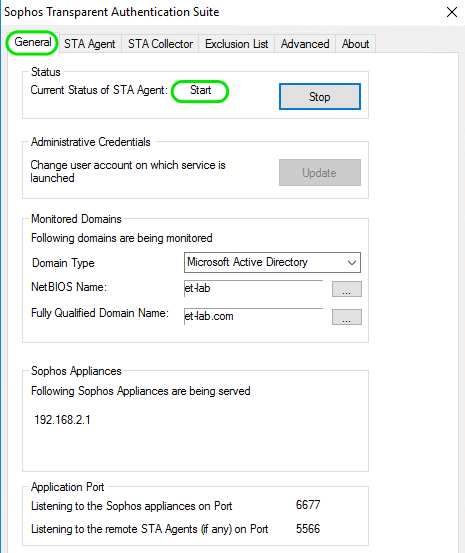
Task: Open the NetBIOS Name browse button
Action: pos(346,289)
